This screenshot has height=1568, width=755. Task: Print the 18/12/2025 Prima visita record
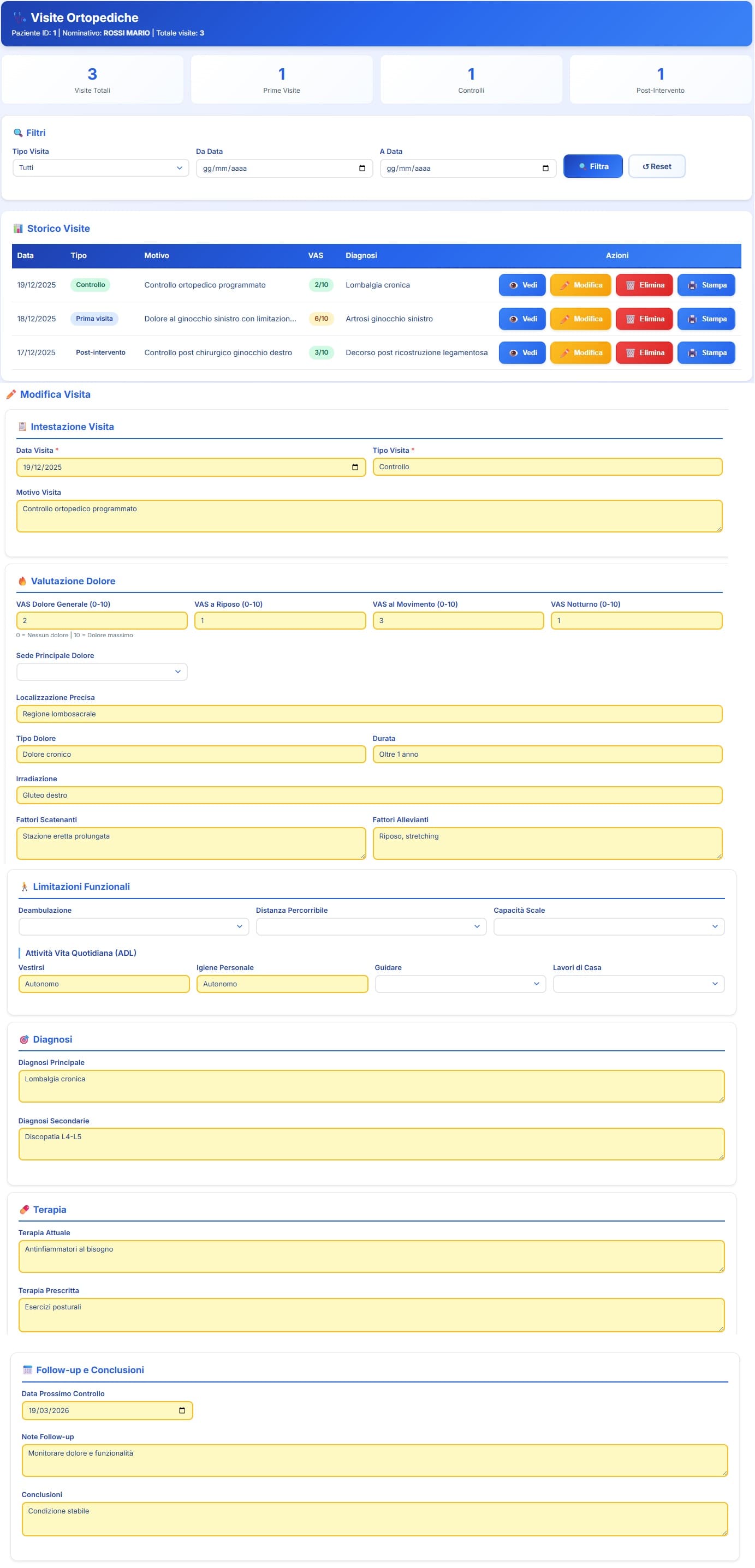706,319
